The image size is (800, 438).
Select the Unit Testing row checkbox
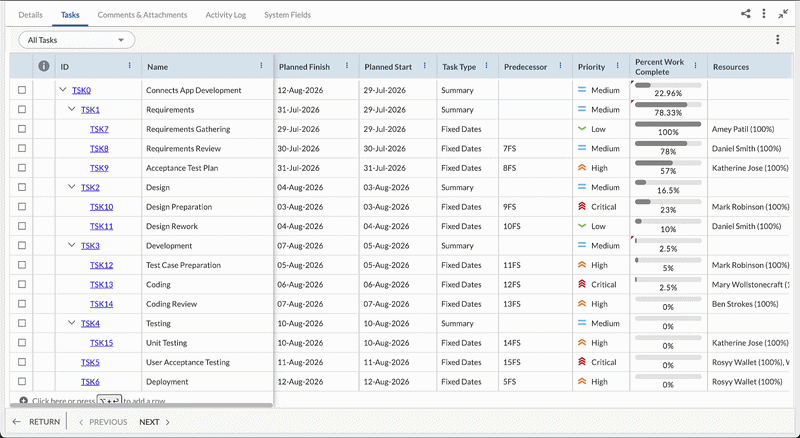click(22, 343)
